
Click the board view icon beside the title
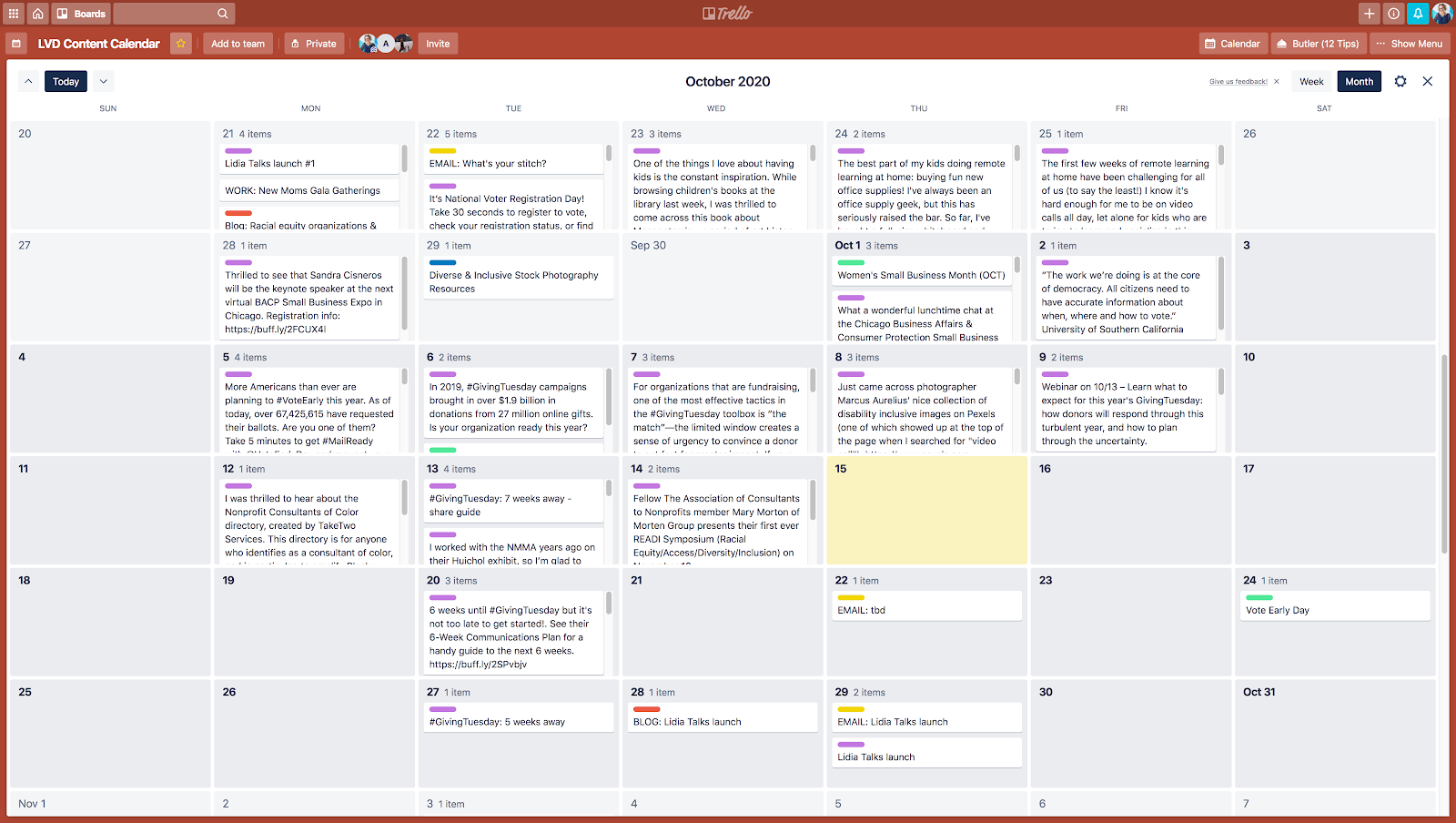[x=16, y=44]
